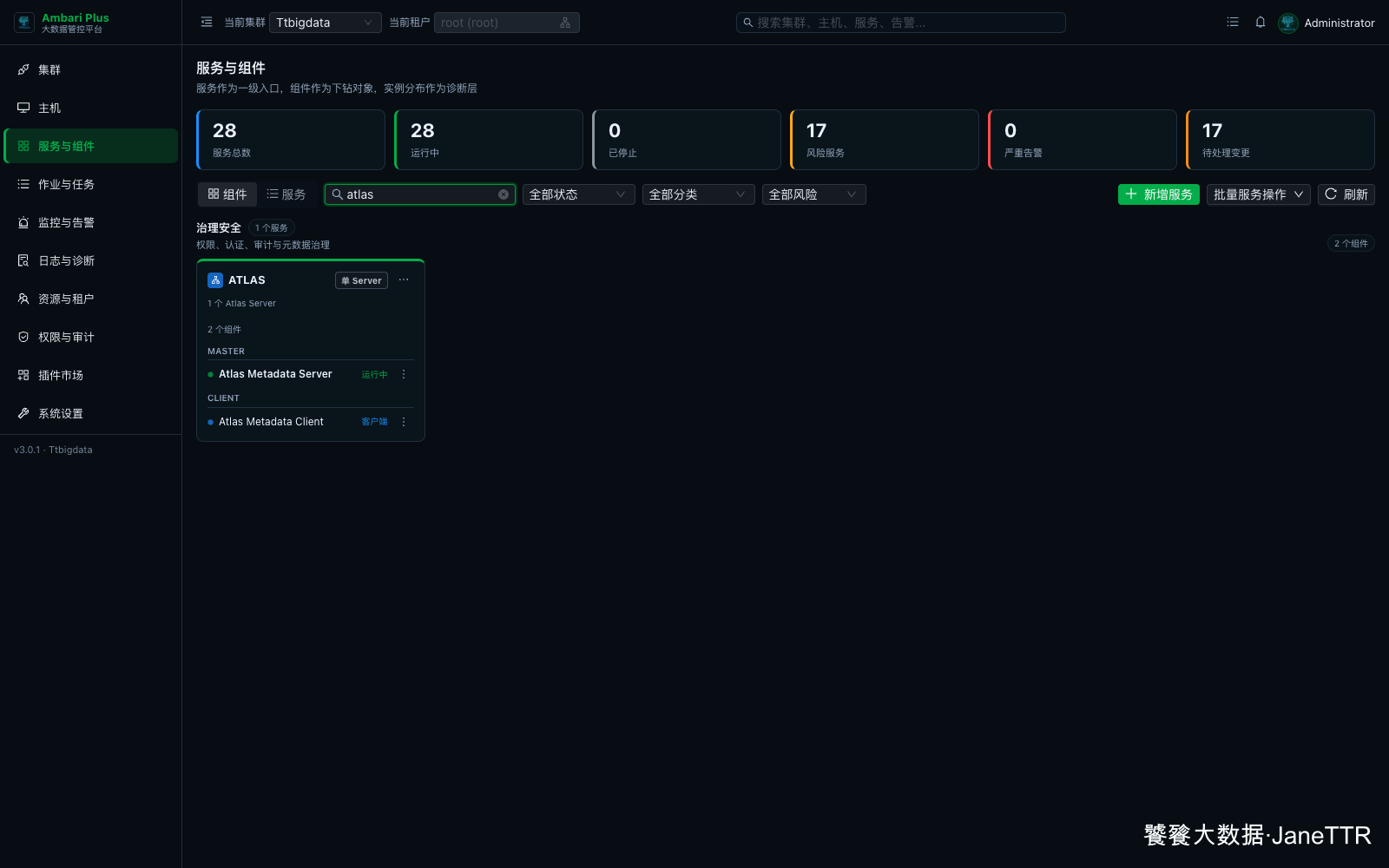The width and height of the screenshot is (1389, 868).
Task: Open the 全部状态 dropdown
Action: click(x=579, y=194)
